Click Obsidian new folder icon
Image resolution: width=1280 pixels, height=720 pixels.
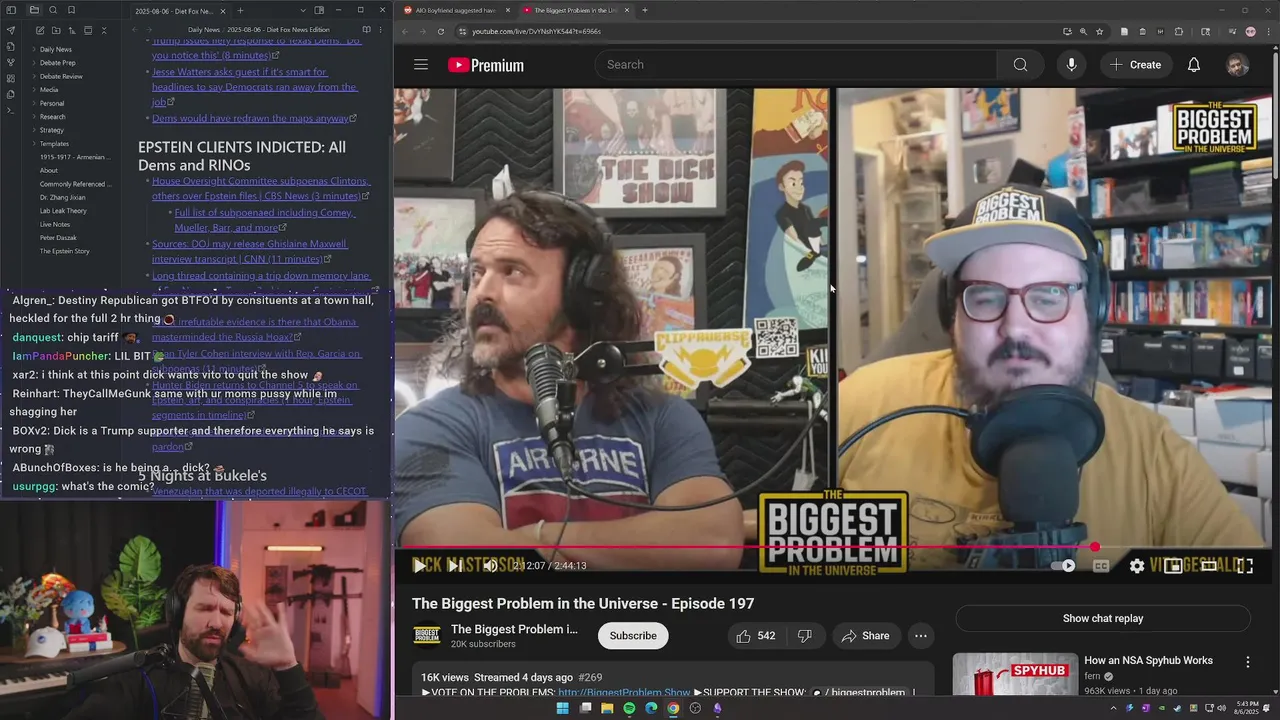coord(56,30)
